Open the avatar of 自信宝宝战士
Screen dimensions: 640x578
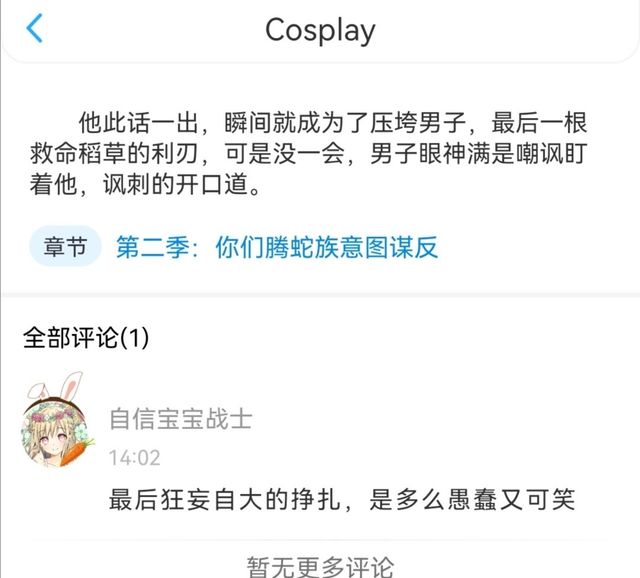pos(54,431)
